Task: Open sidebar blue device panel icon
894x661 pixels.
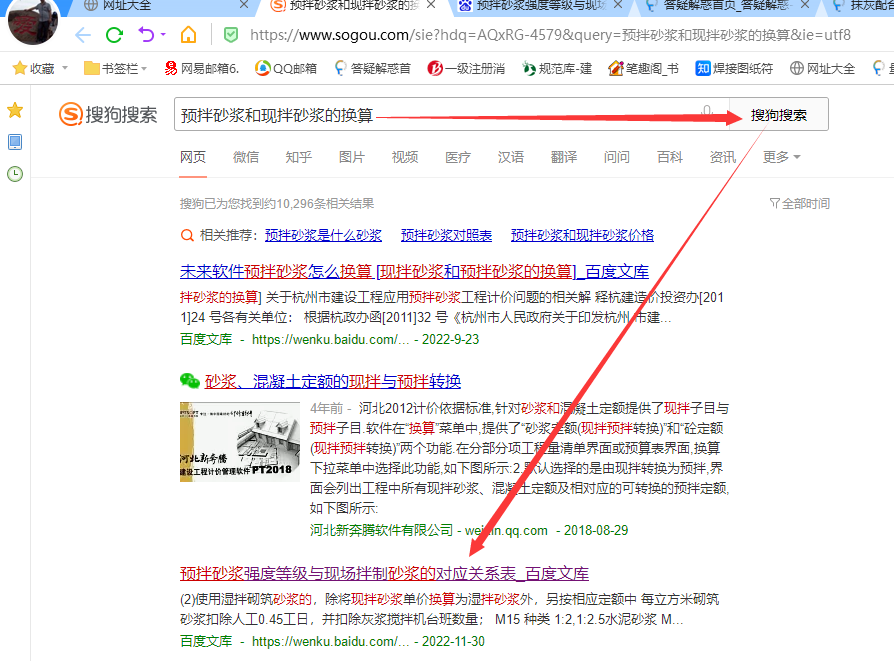Action: tap(15, 142)
